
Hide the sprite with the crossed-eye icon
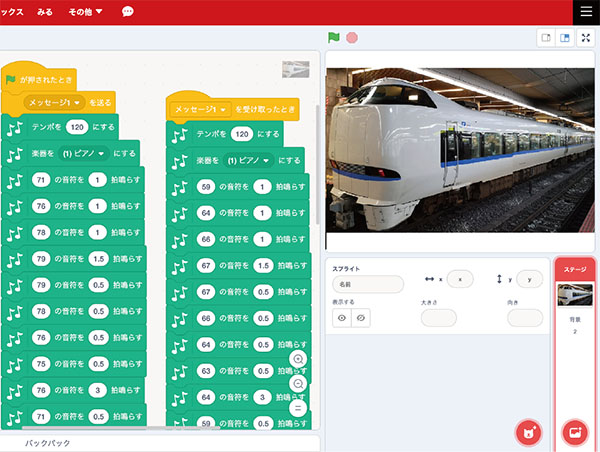(362, 317)
